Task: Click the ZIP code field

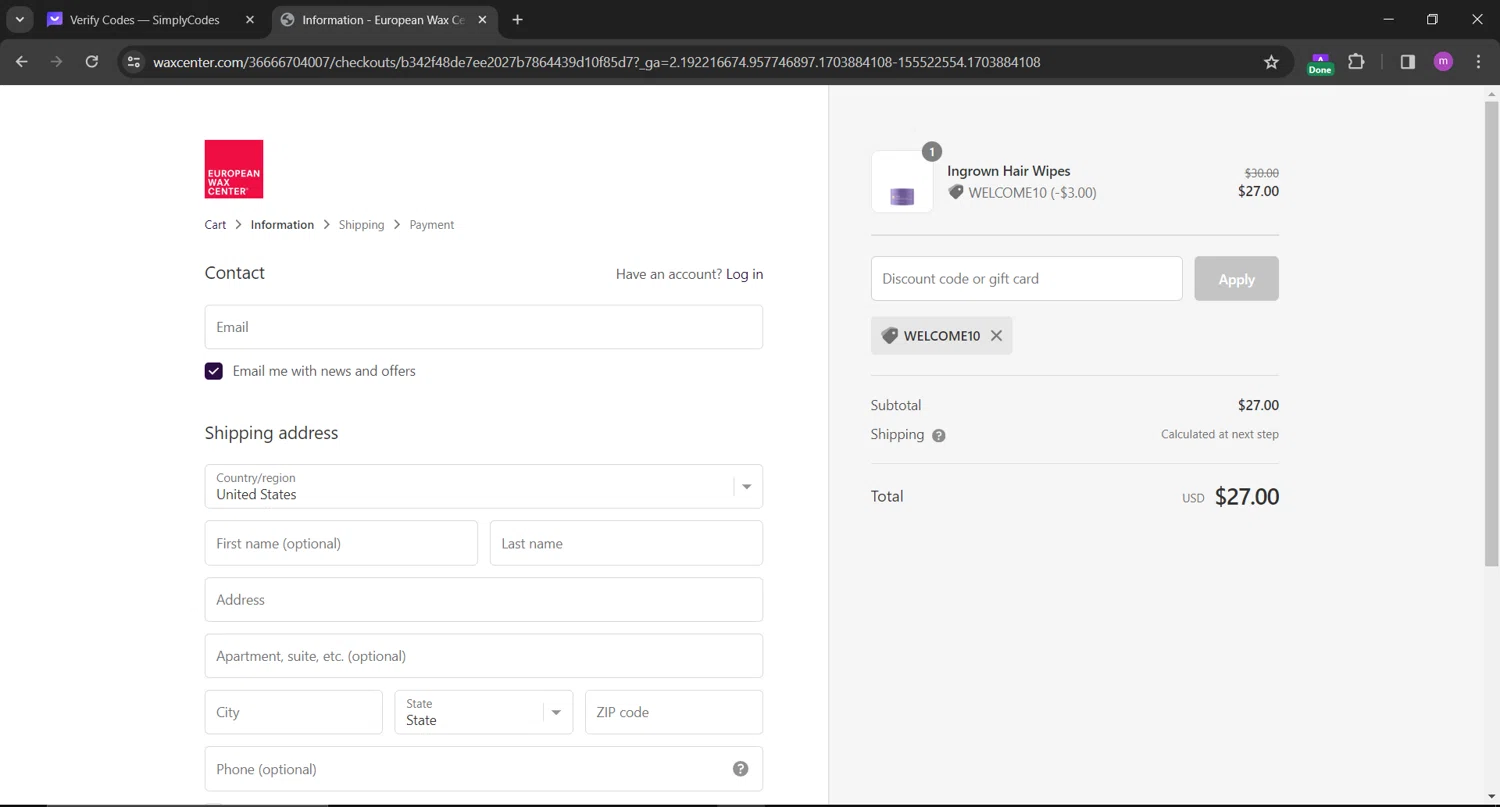Action: [674, 712]
